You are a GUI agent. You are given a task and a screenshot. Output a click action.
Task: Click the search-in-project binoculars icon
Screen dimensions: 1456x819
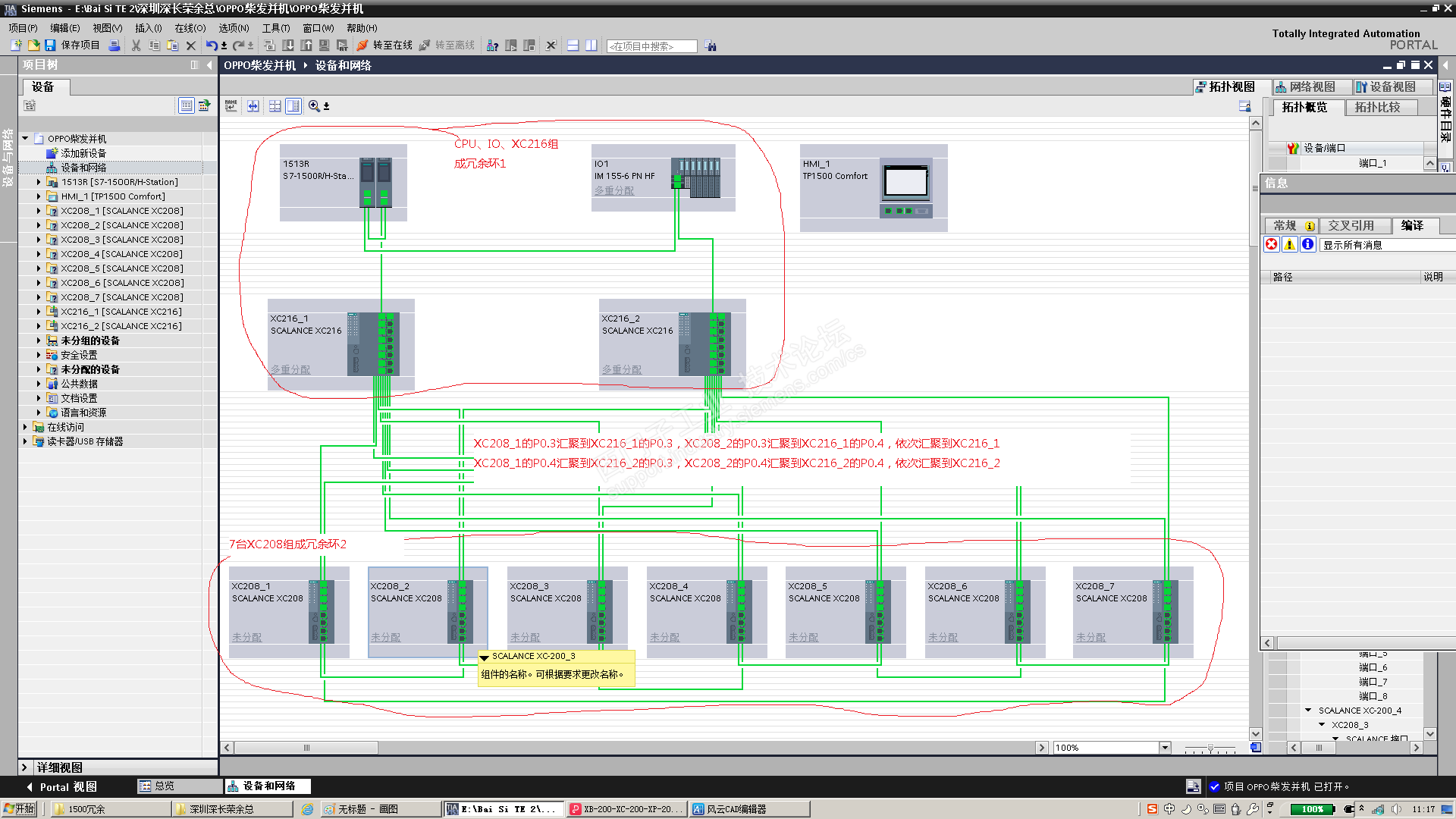pyautogui.click(x=711, y=46)
